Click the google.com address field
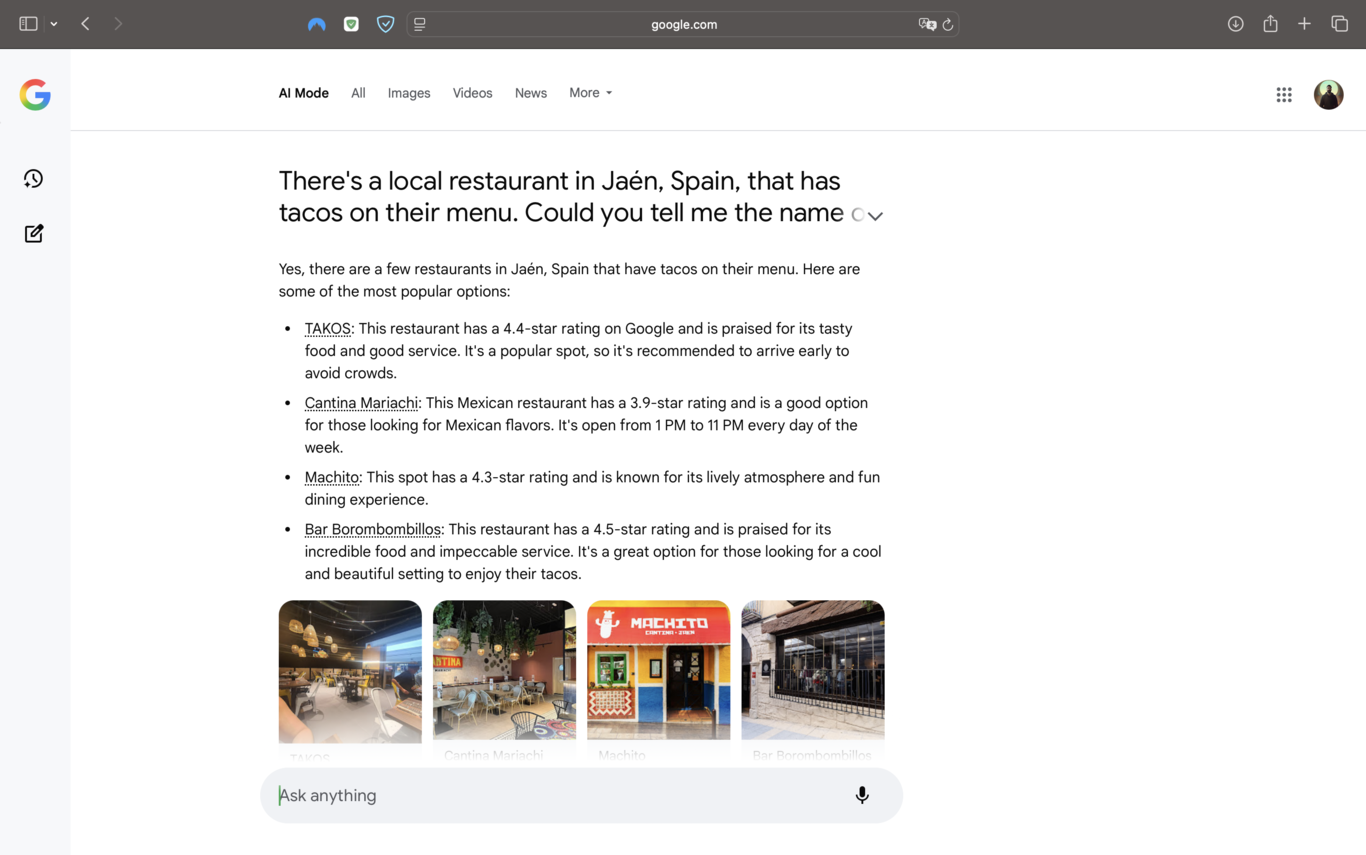 tap(684, 24)
